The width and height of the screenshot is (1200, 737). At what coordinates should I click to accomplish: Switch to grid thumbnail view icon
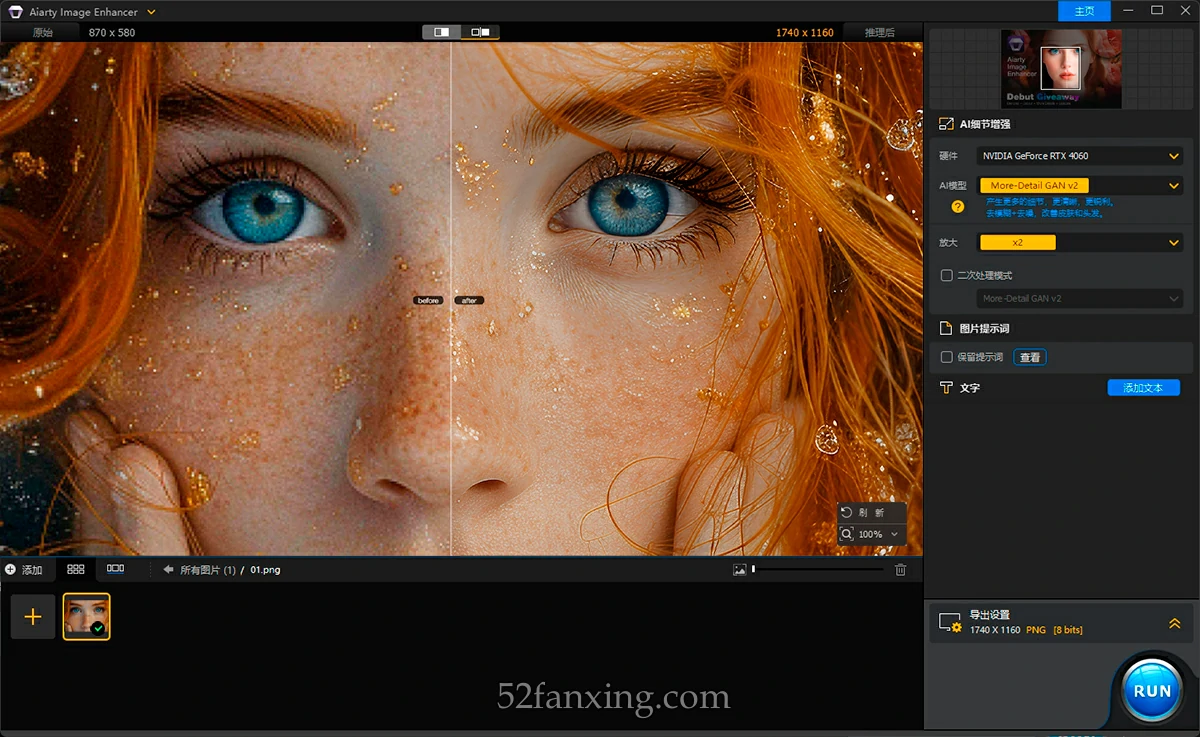pos(76,569)
